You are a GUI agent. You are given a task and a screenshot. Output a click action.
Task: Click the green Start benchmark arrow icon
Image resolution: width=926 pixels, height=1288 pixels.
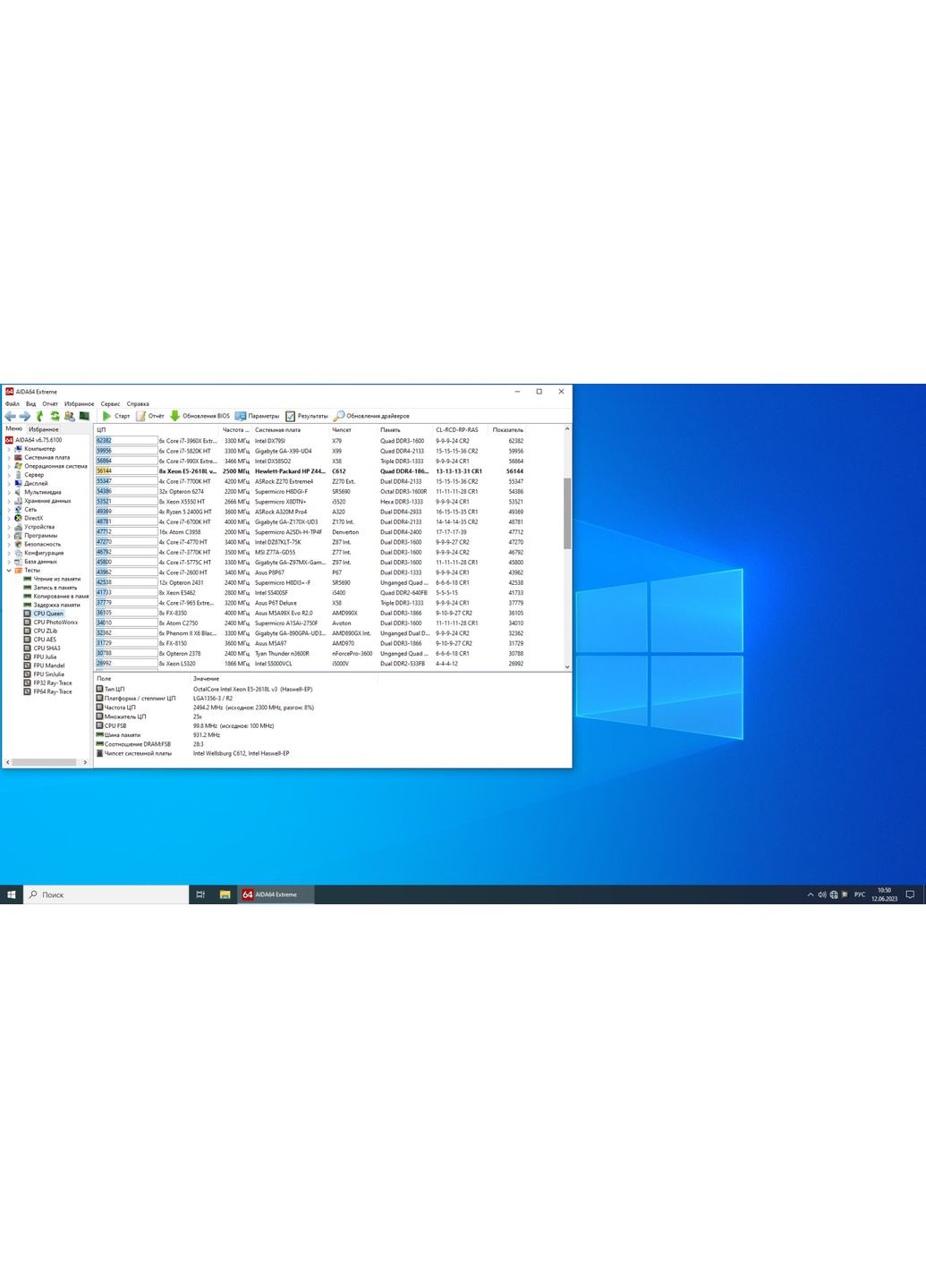[x=106, y=416]
